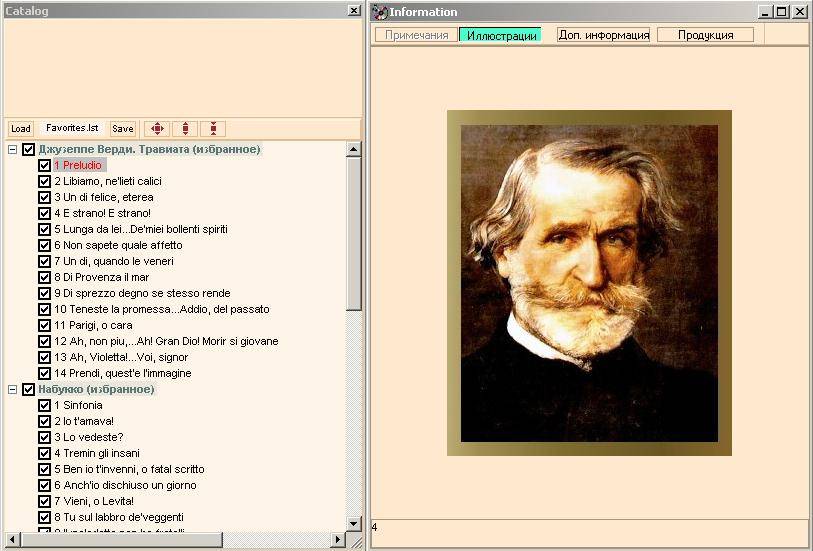This screenshot has width=813, height=551.
Task: Select Non sapete quale affetto
Action: coord(118,245)
